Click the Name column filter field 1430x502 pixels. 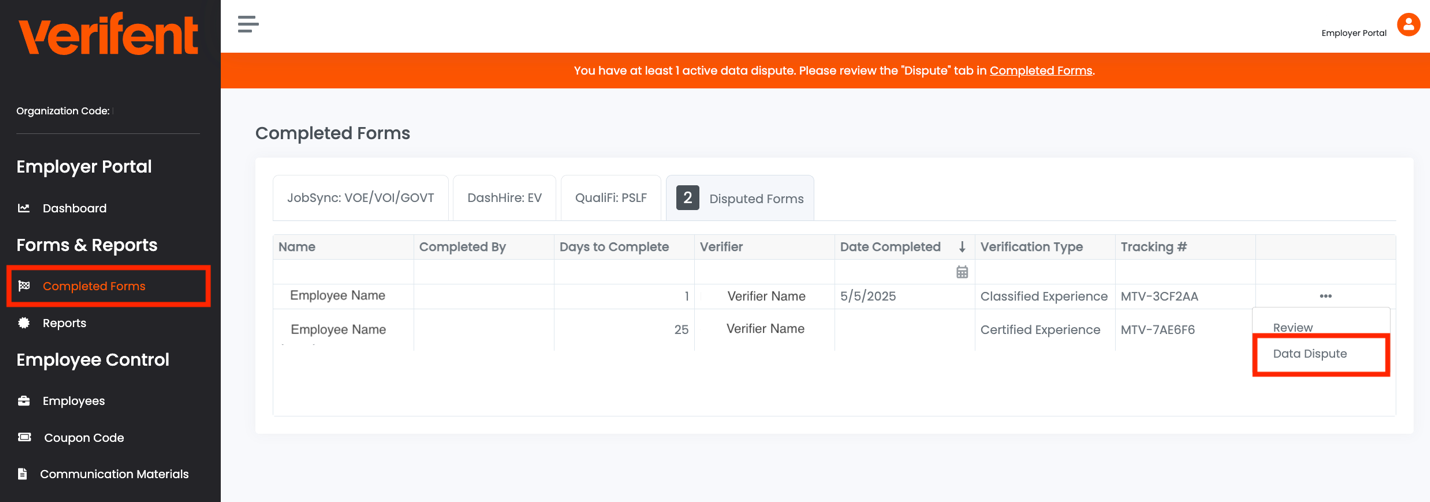pyautogui.click(x=343, y=272)
